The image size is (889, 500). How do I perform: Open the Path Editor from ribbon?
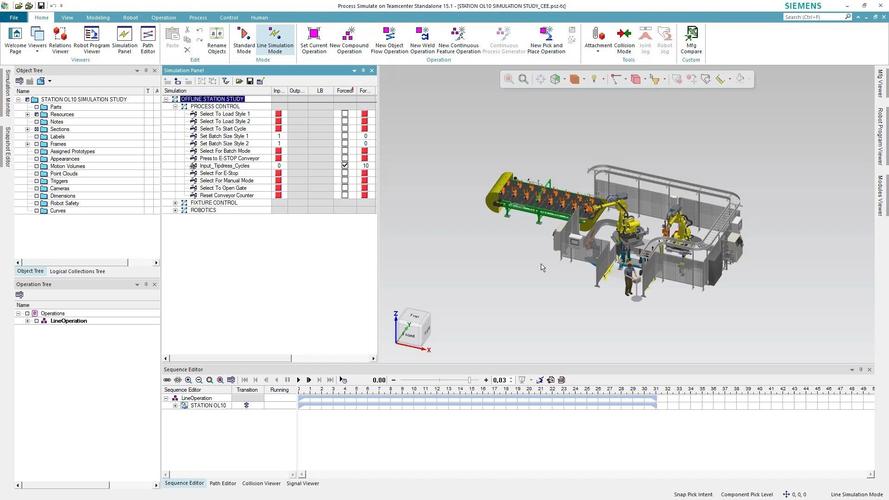coord(147,40)
